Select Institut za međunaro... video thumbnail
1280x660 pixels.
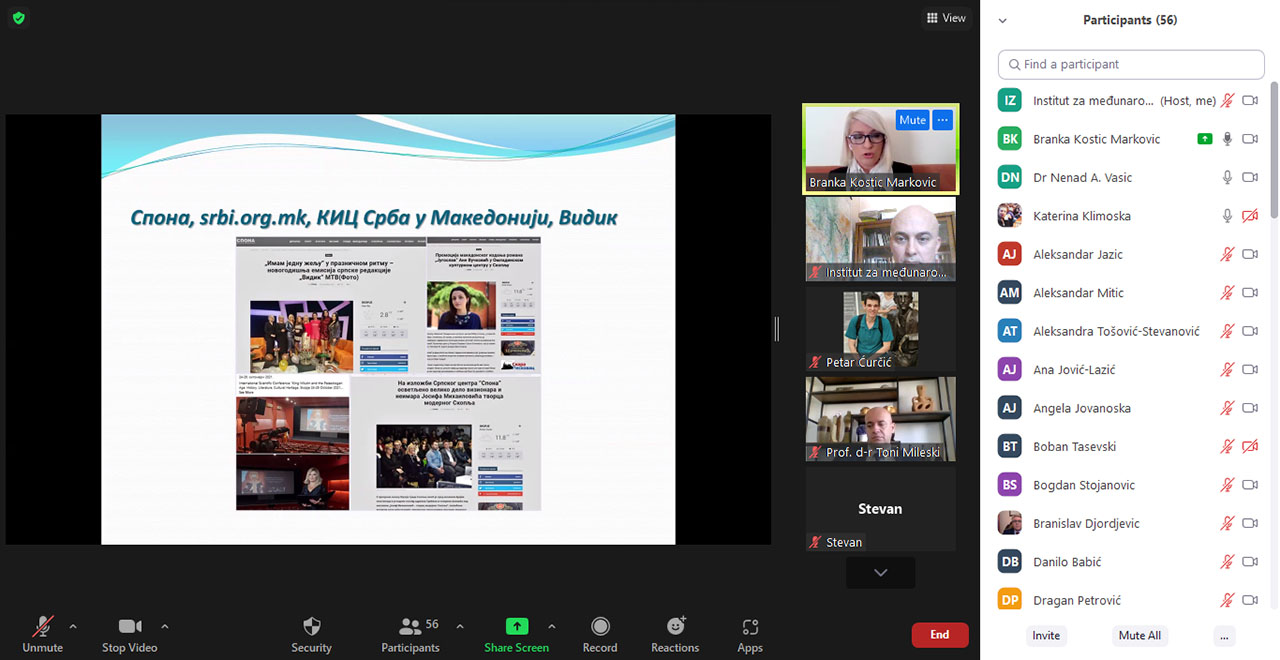880,239
